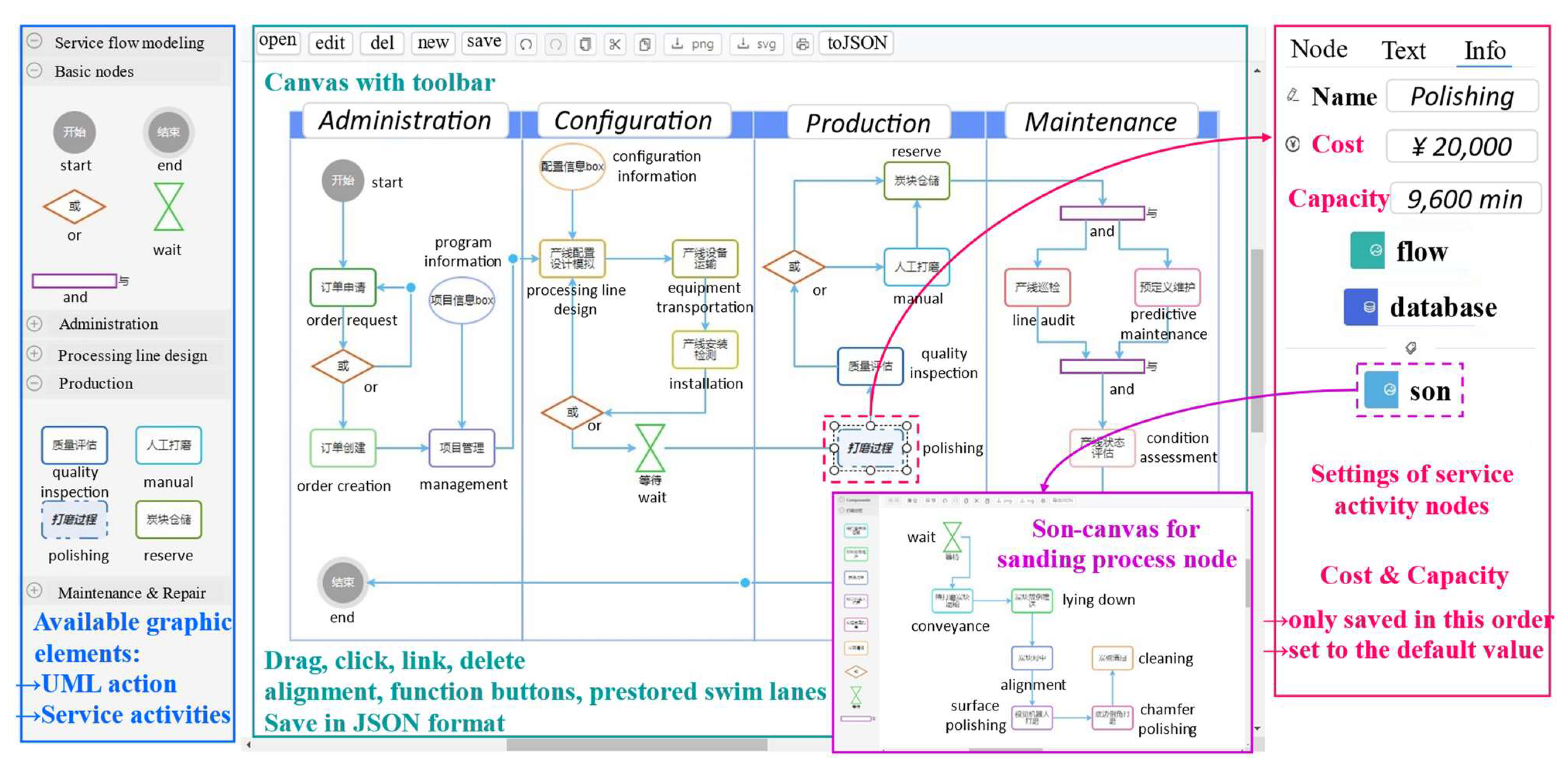The width and height of the screenshot is (1568, 772).
Task: Export diagram as svg
Action: tap(757, 45)
